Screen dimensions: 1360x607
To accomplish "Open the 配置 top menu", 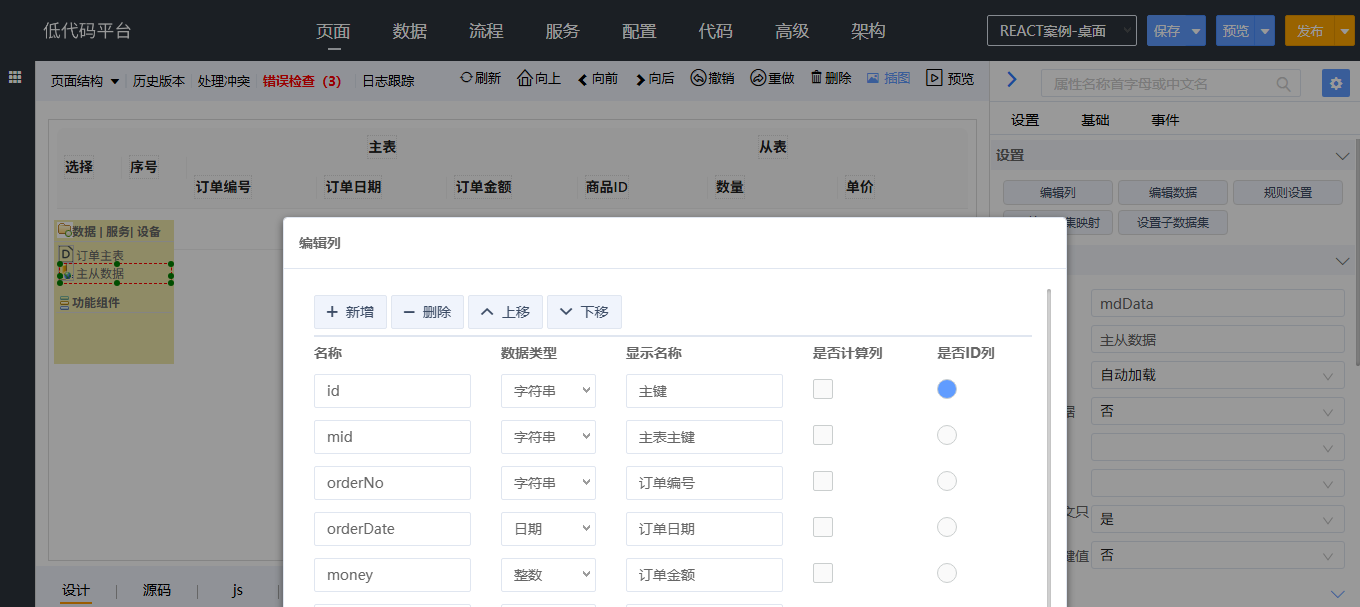I will [639, 31].
